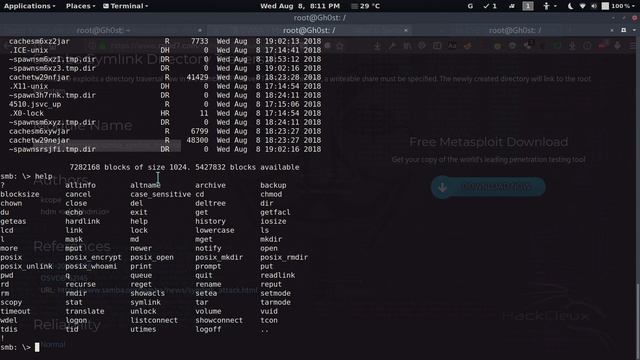Click the clock showing Wed Aug 8, 8:11 PM
Image resolution: width=640 pixels, height=360 pixels.
click(x=300, y=6)
